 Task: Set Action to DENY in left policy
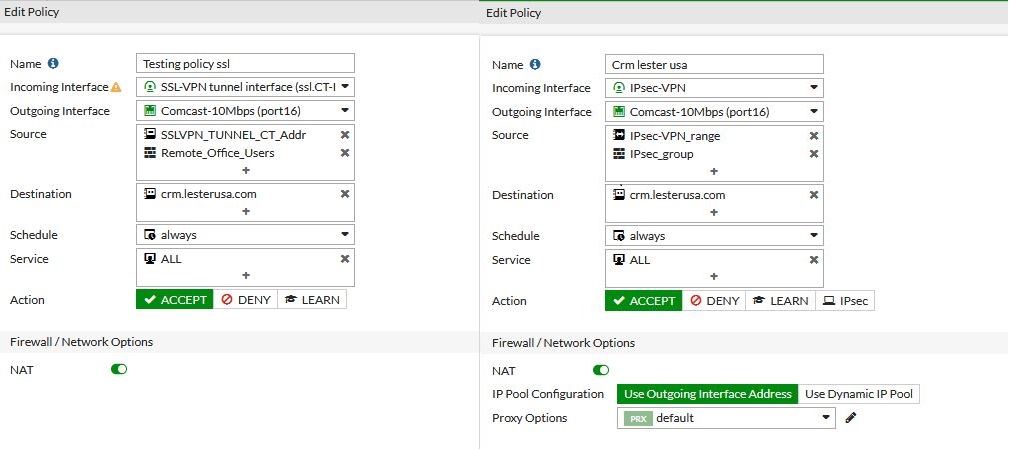(x=245, y=300)
